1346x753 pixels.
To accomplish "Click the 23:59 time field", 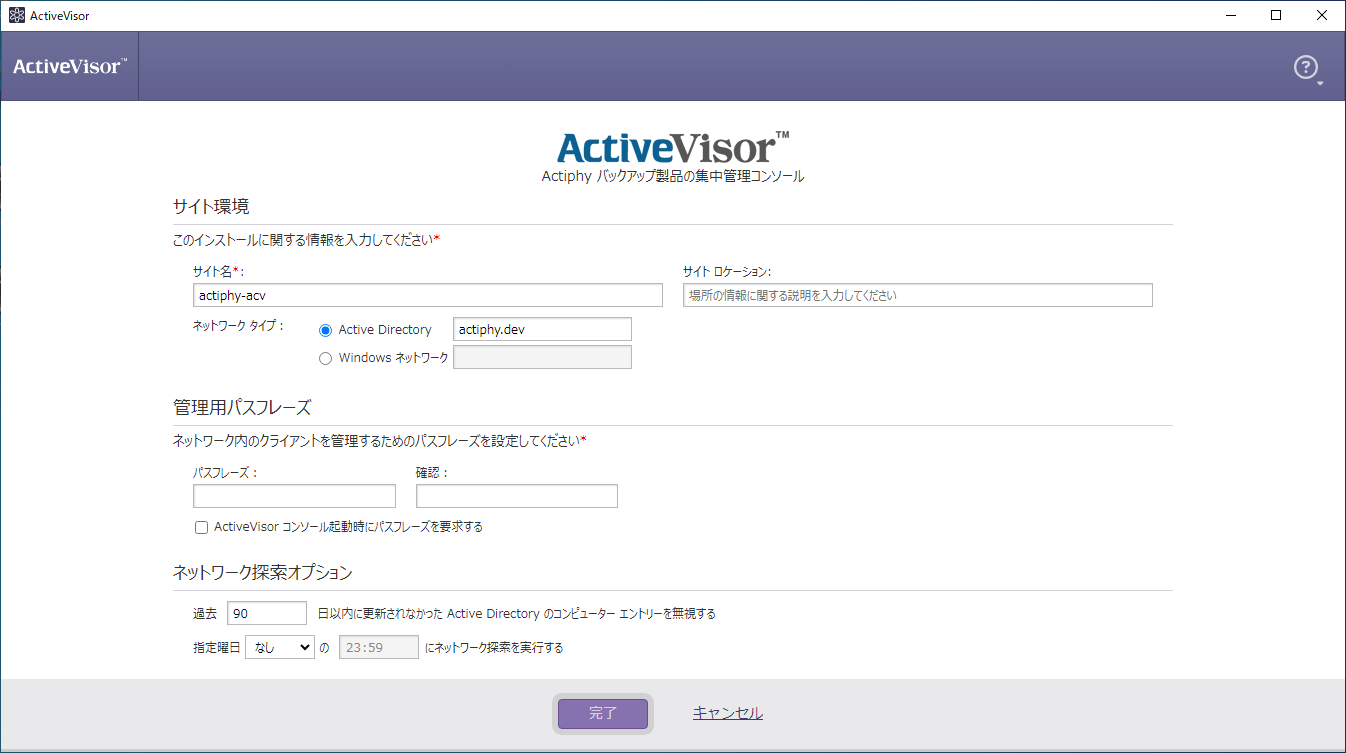I will tap(379, 647).
